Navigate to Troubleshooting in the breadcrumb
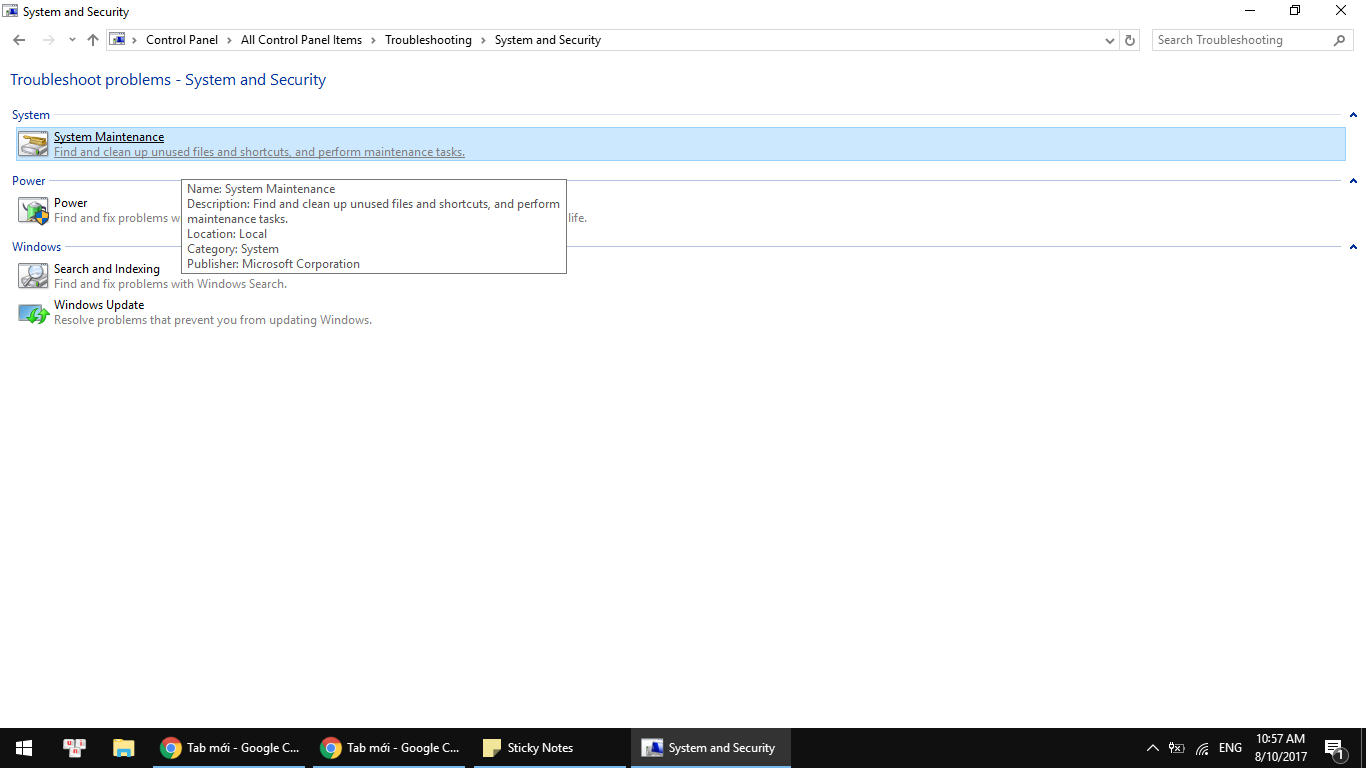This screenshot has height=768, width=1366. pos(428,40)
